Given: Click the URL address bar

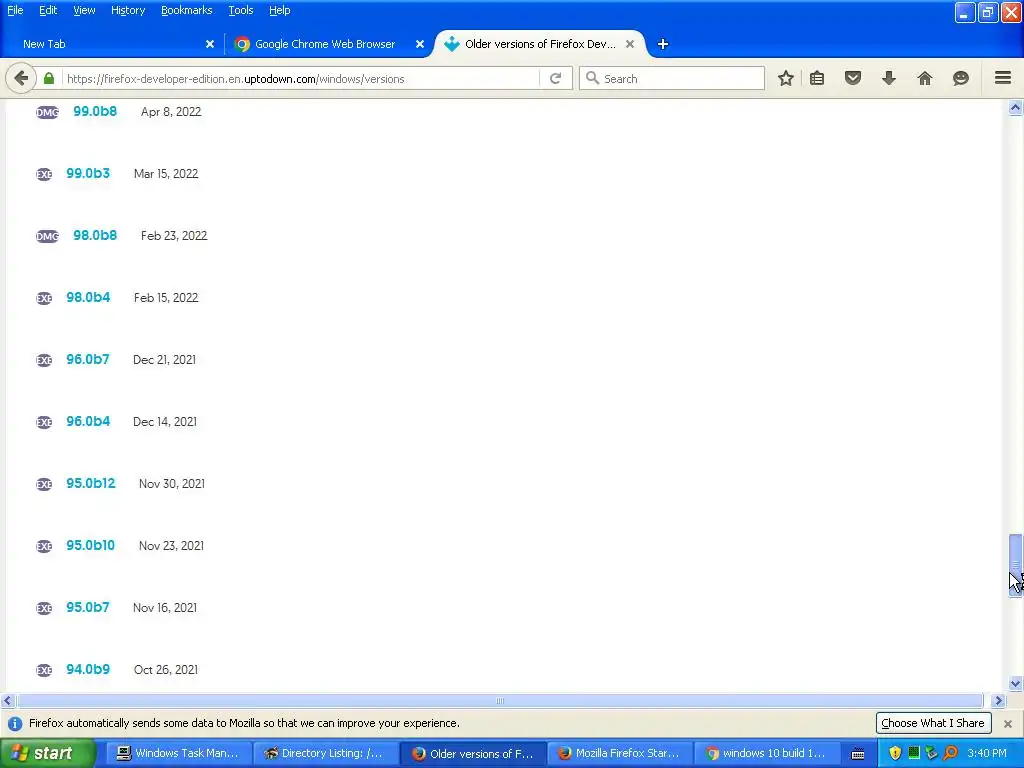Looking at the screenshot, I should click(x=300, y=78).
